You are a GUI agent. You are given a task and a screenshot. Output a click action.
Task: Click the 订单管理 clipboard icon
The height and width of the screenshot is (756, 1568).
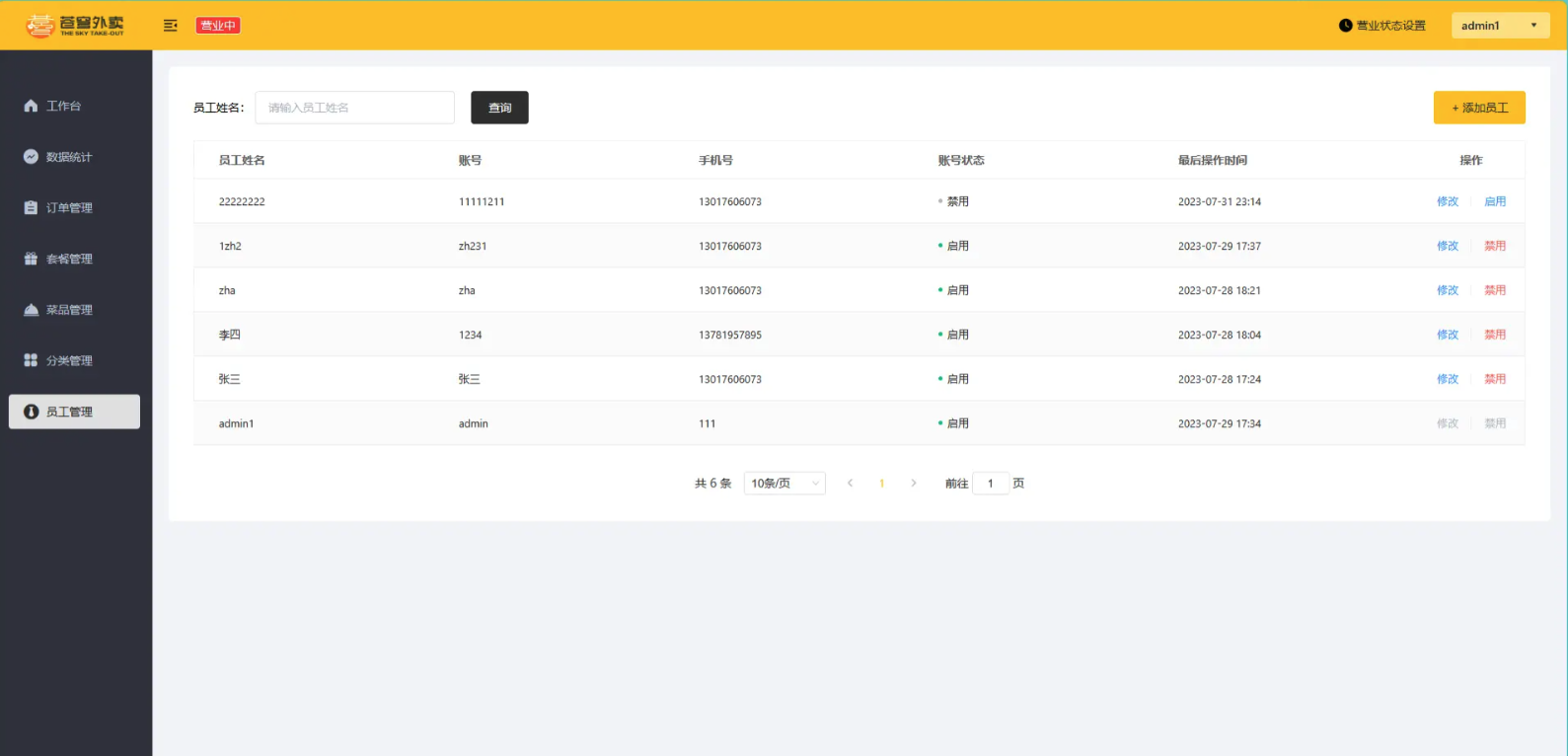pos(31,207)
